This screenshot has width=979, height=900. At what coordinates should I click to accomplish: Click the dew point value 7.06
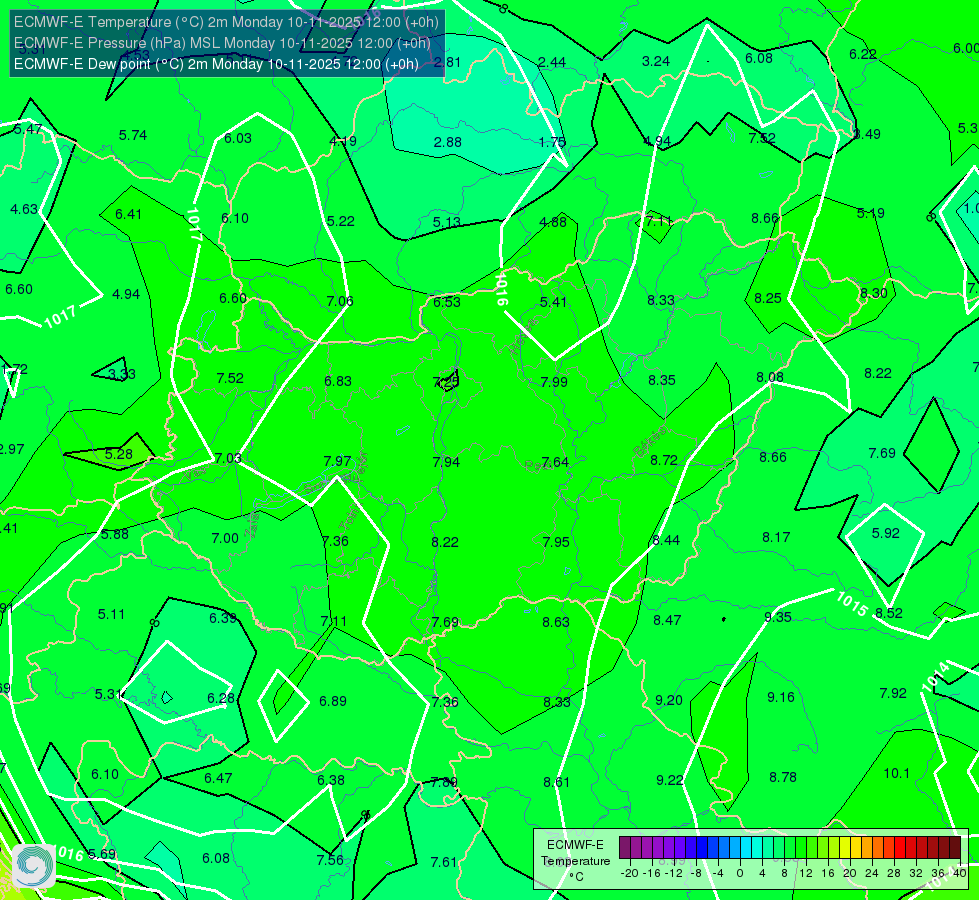point(340,301)
